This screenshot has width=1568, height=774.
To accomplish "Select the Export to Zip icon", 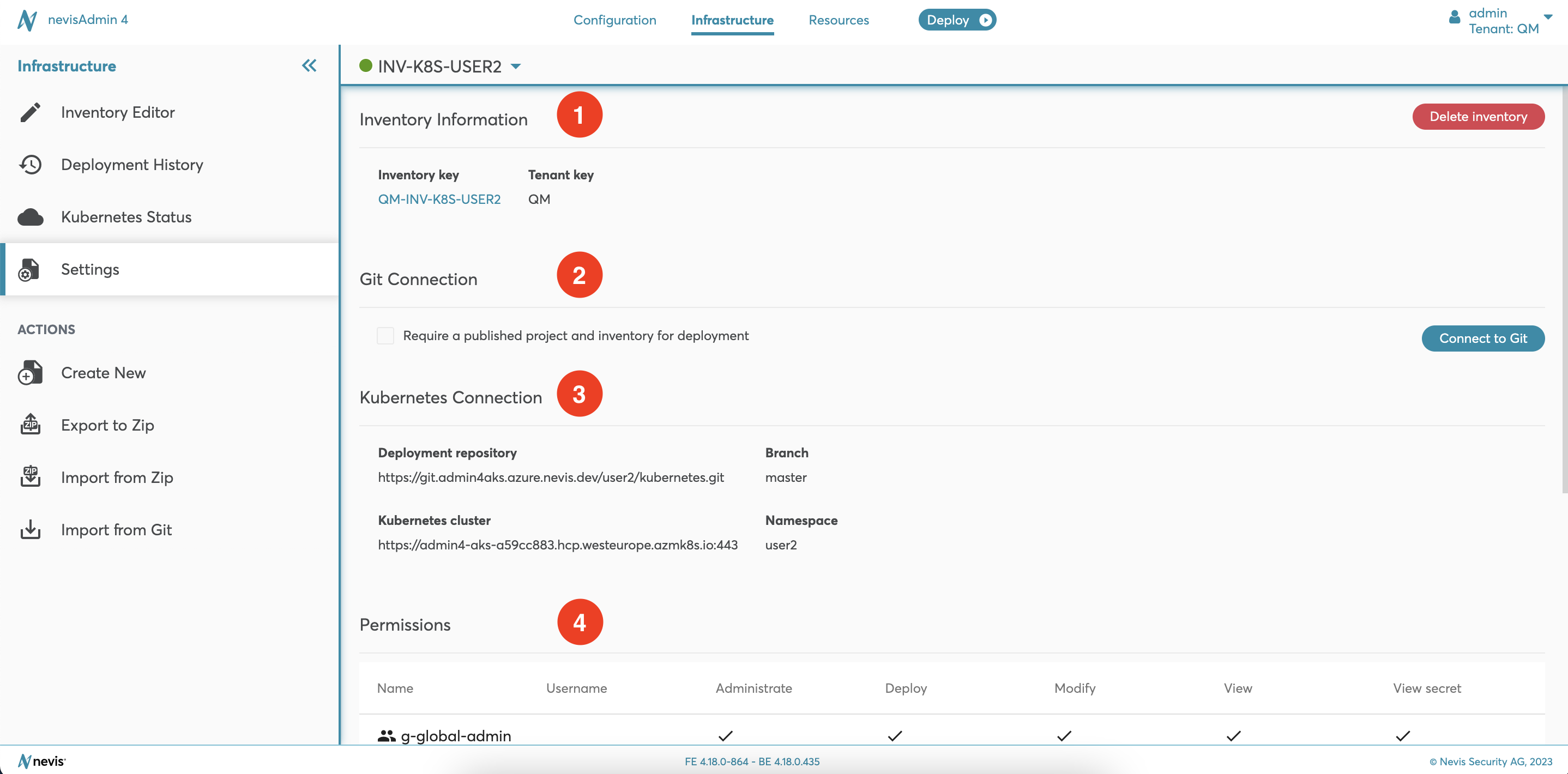I will (x=30, y=424).
